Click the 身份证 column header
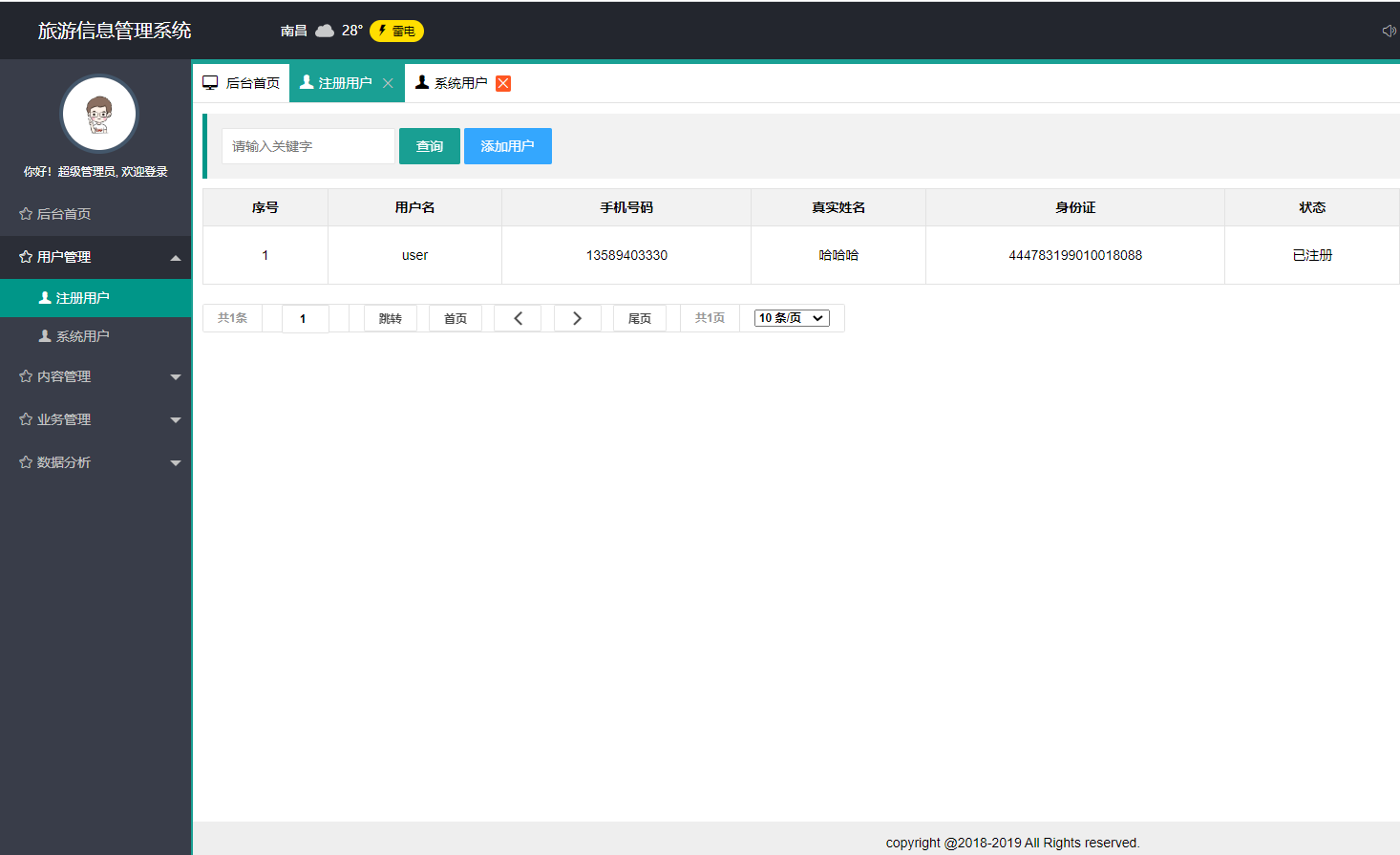Screen dimensions: 1400x855 click(1075, 207)
